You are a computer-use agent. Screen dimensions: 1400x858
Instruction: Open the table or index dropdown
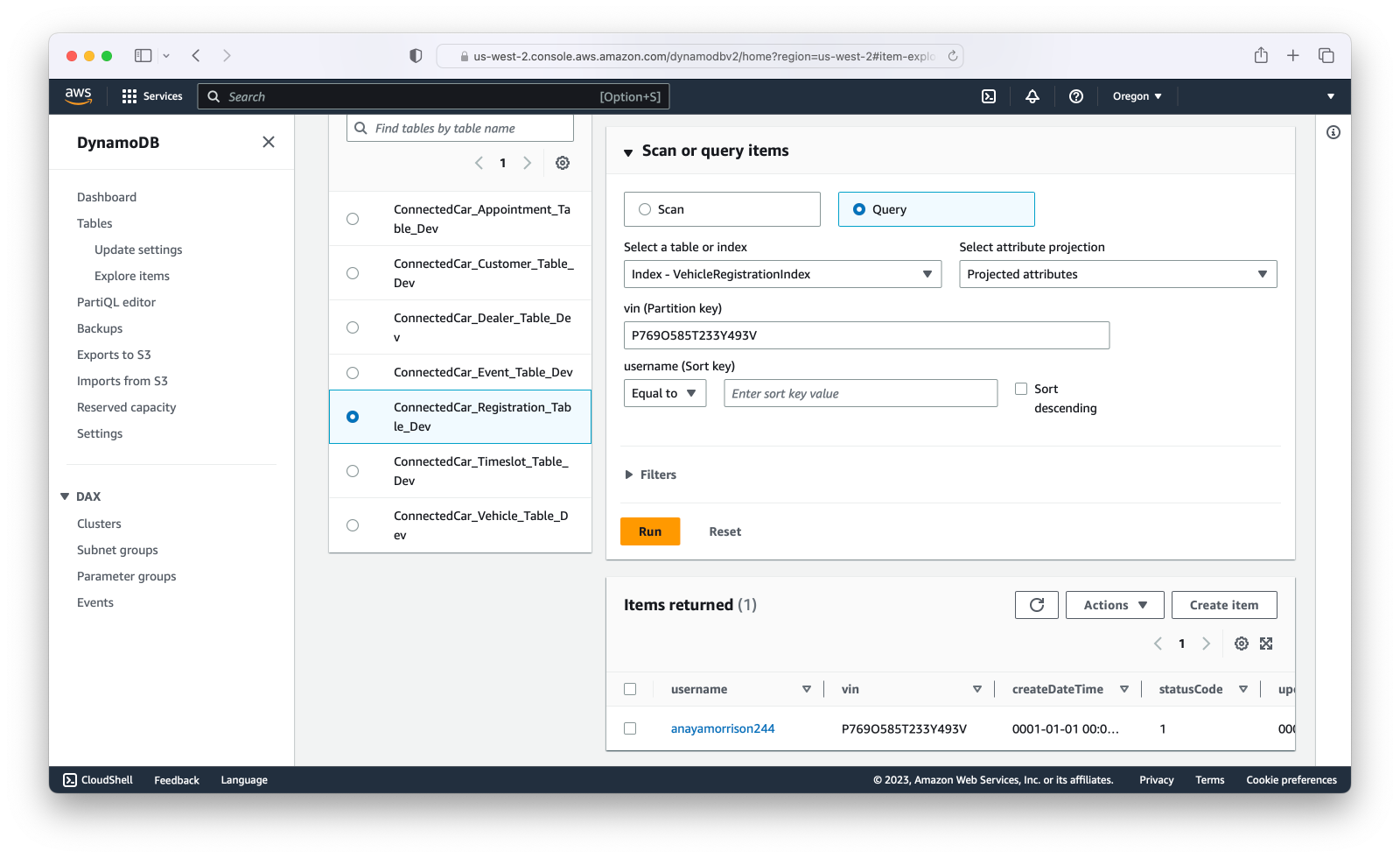click(x=782, y=274)
